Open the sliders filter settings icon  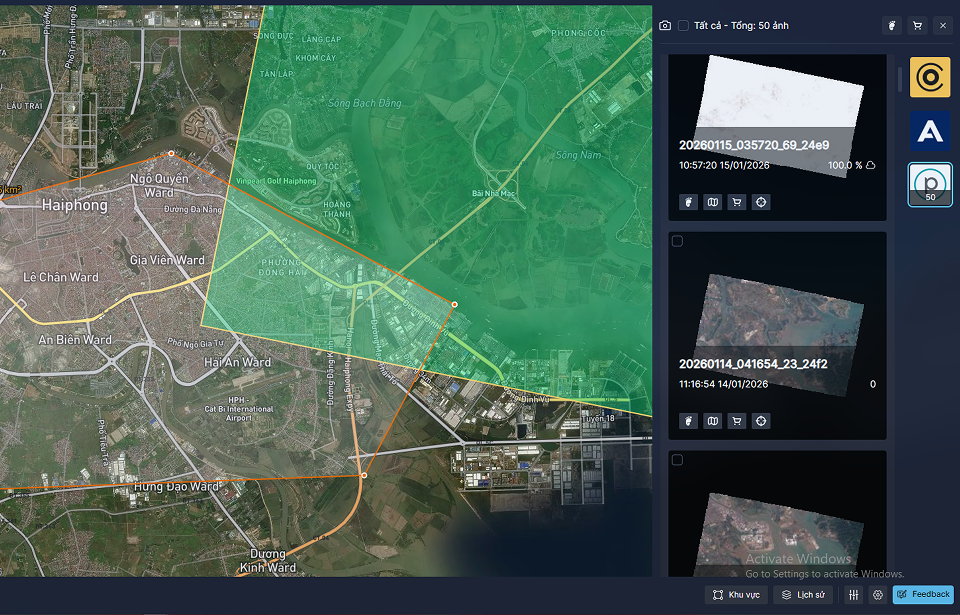tap(854, 595)
